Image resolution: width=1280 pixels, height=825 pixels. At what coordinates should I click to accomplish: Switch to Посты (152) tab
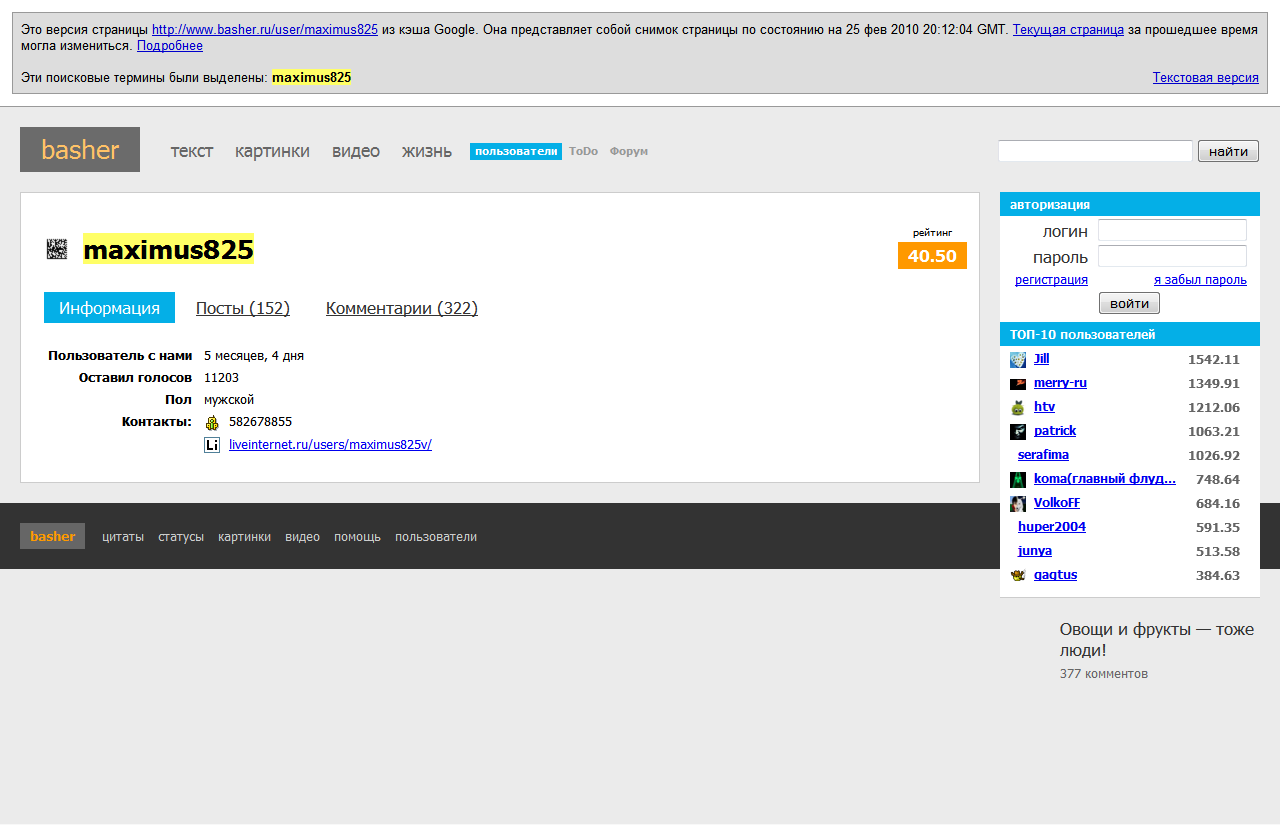click(243, 308)
